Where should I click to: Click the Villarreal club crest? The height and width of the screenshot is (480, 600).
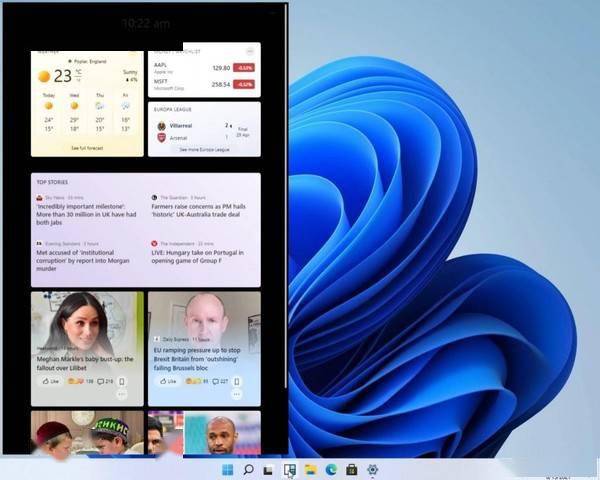point(161,126)
